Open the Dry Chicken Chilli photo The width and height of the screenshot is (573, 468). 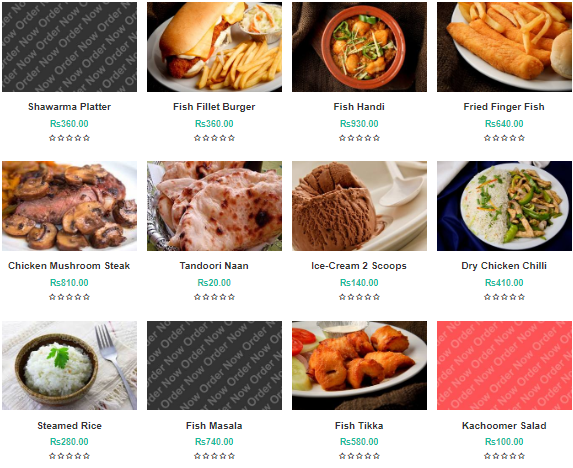click(504, 206)
